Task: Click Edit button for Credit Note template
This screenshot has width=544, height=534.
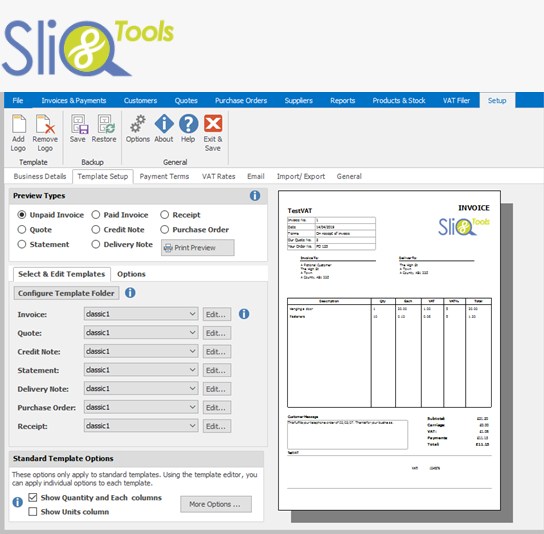Action: (x=217, y=352)
